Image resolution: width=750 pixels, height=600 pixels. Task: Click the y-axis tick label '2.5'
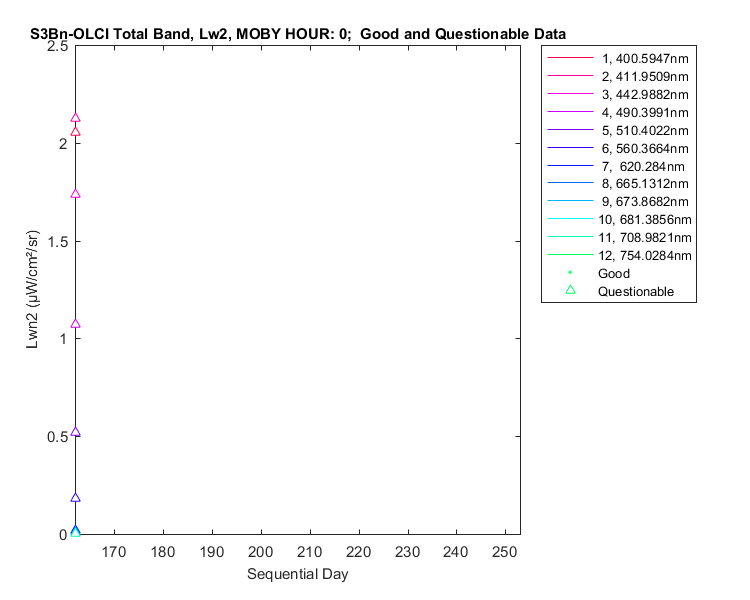[58, 46]
